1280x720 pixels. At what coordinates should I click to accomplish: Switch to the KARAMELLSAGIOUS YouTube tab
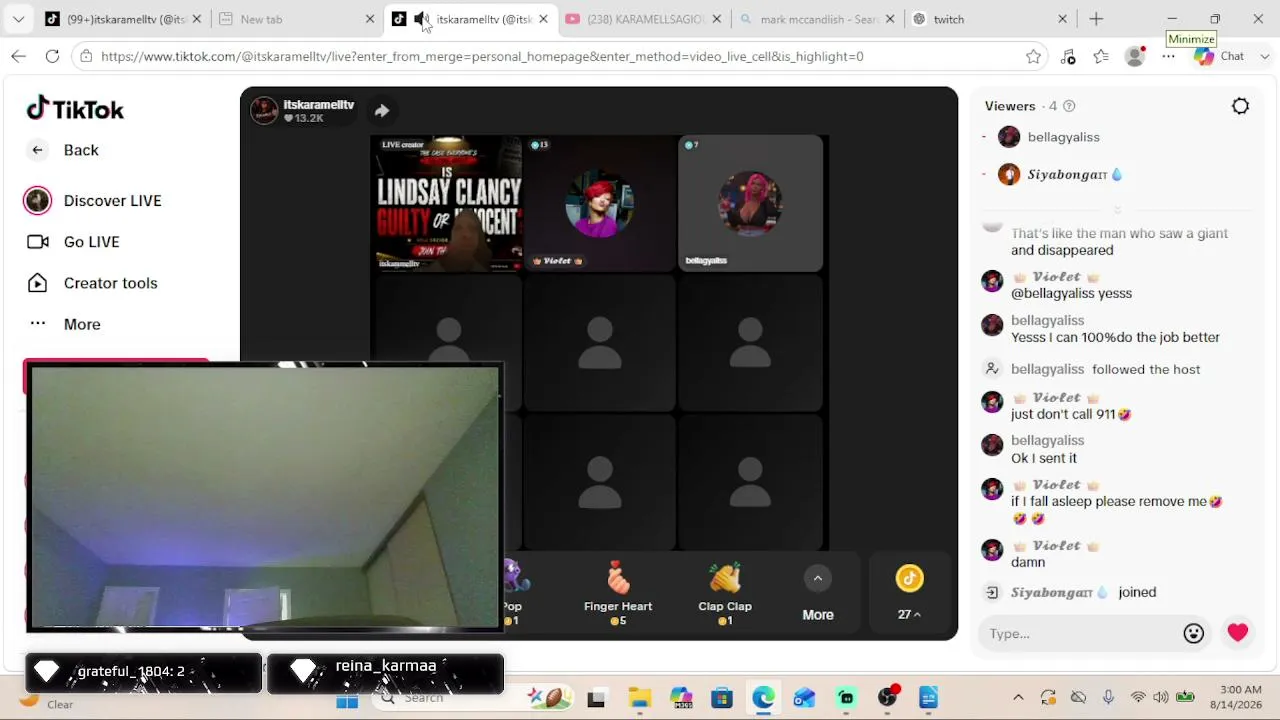643,19
